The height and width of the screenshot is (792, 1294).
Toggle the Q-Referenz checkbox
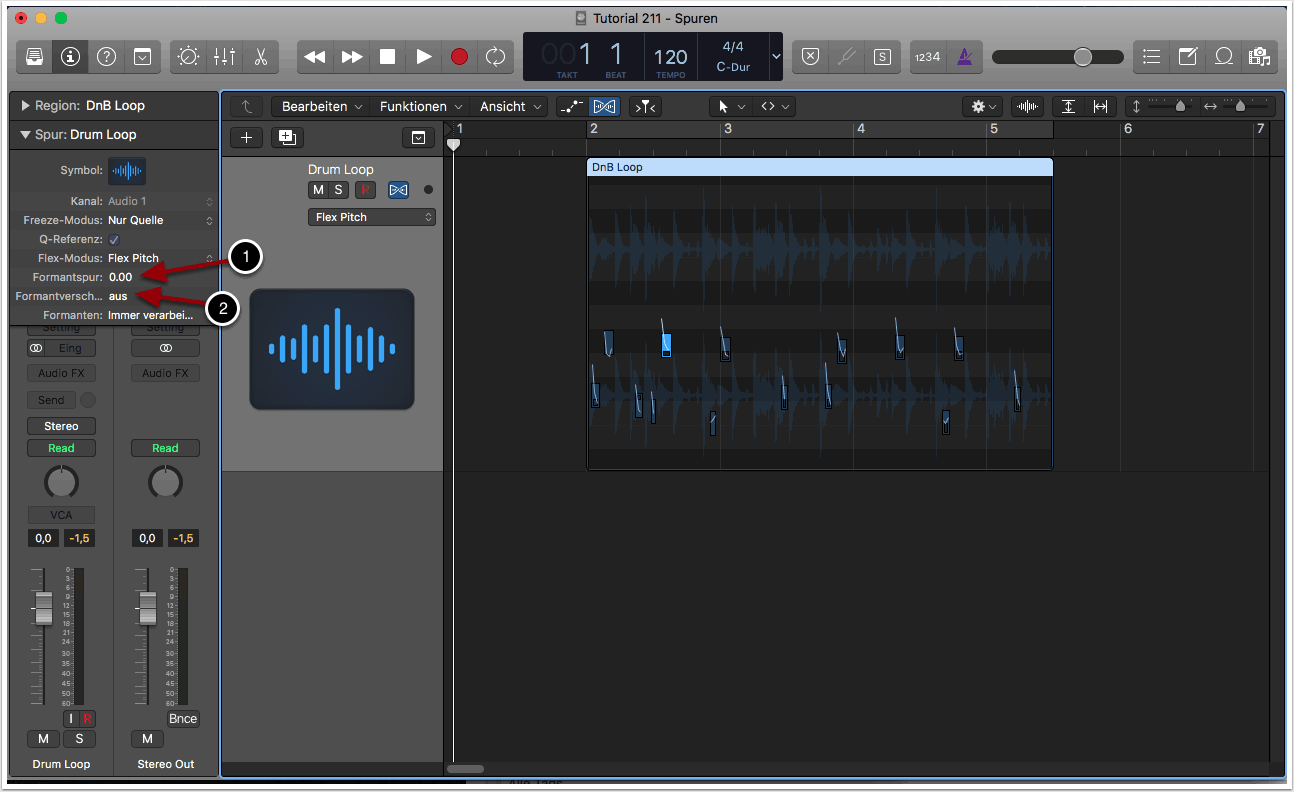[x=114, y=240]
